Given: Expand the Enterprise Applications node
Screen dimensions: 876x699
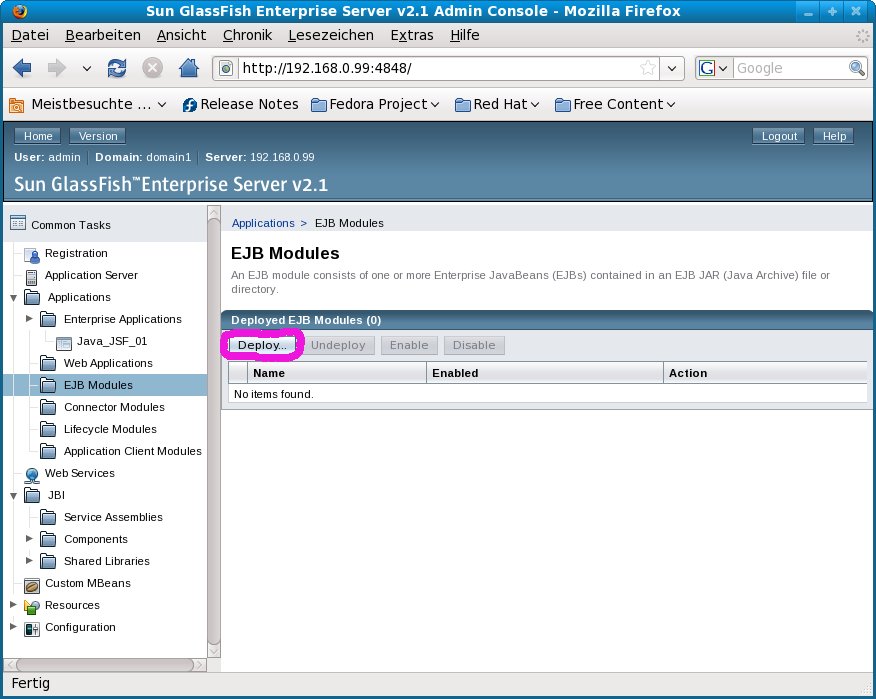Looking at the screenshot, I should [x=29, y=319].
